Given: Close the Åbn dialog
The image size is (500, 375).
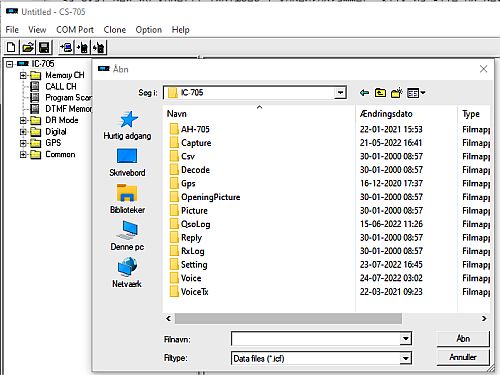Looking at the screenshot, I should click(483, 69).
